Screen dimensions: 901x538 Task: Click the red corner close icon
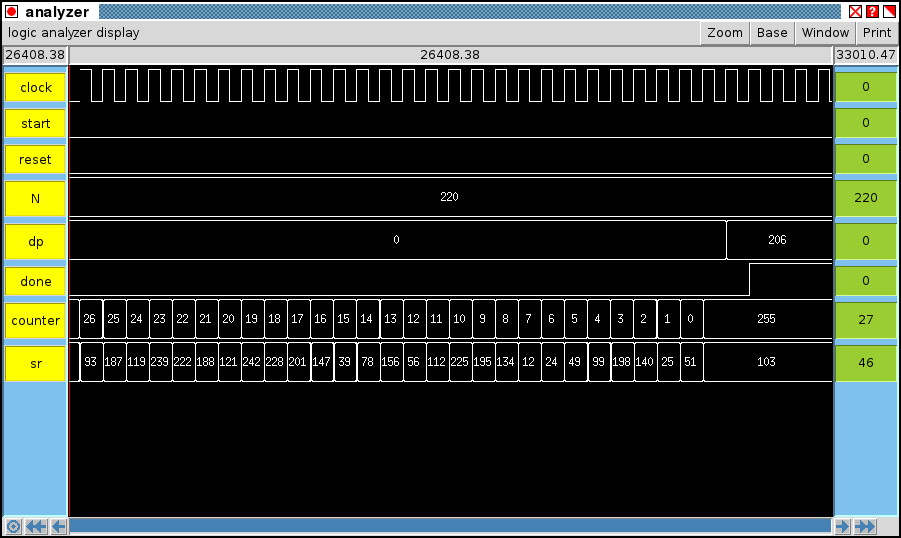(890, 11)
